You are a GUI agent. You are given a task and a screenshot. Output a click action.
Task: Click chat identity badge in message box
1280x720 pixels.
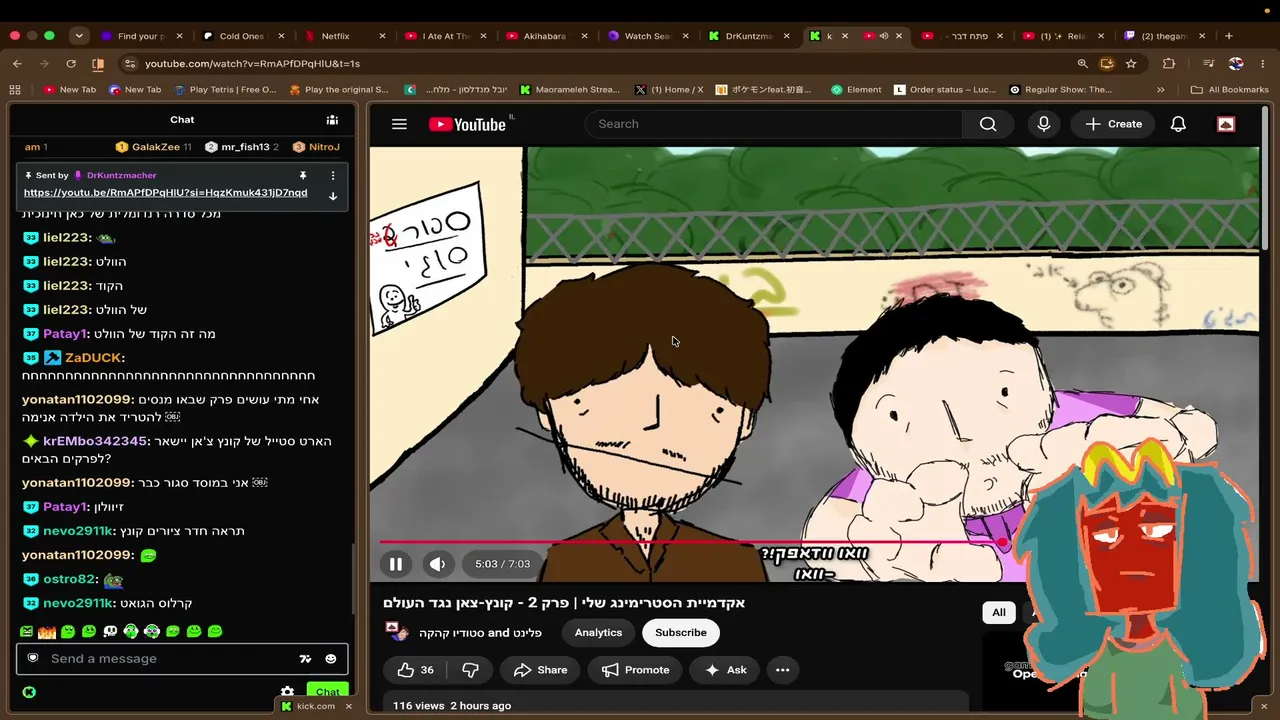[33, 658]
